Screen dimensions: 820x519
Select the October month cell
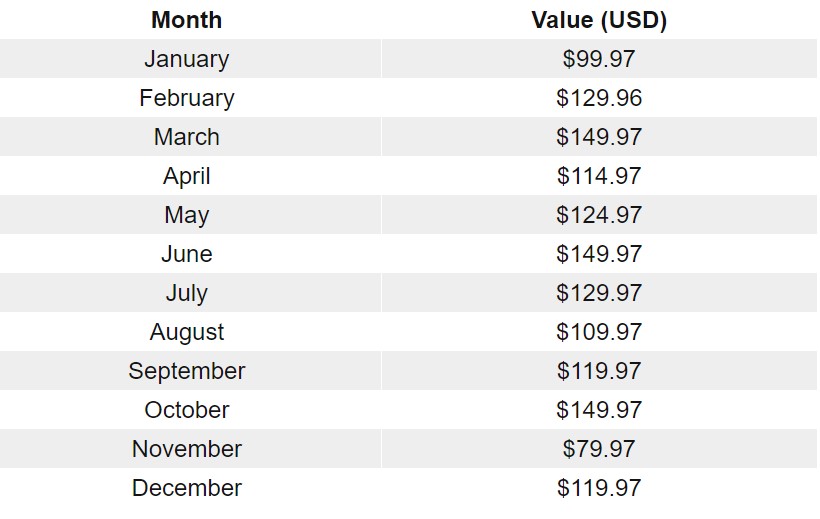(x=187, y=410)
